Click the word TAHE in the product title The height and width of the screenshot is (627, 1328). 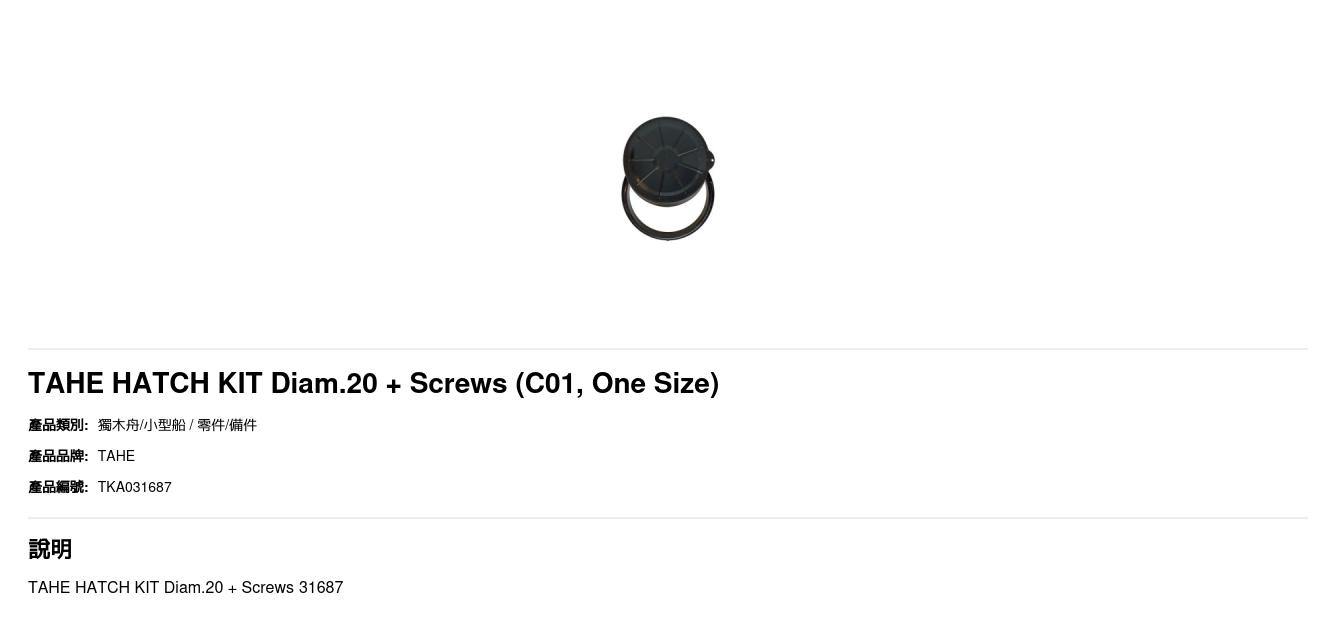66,384
